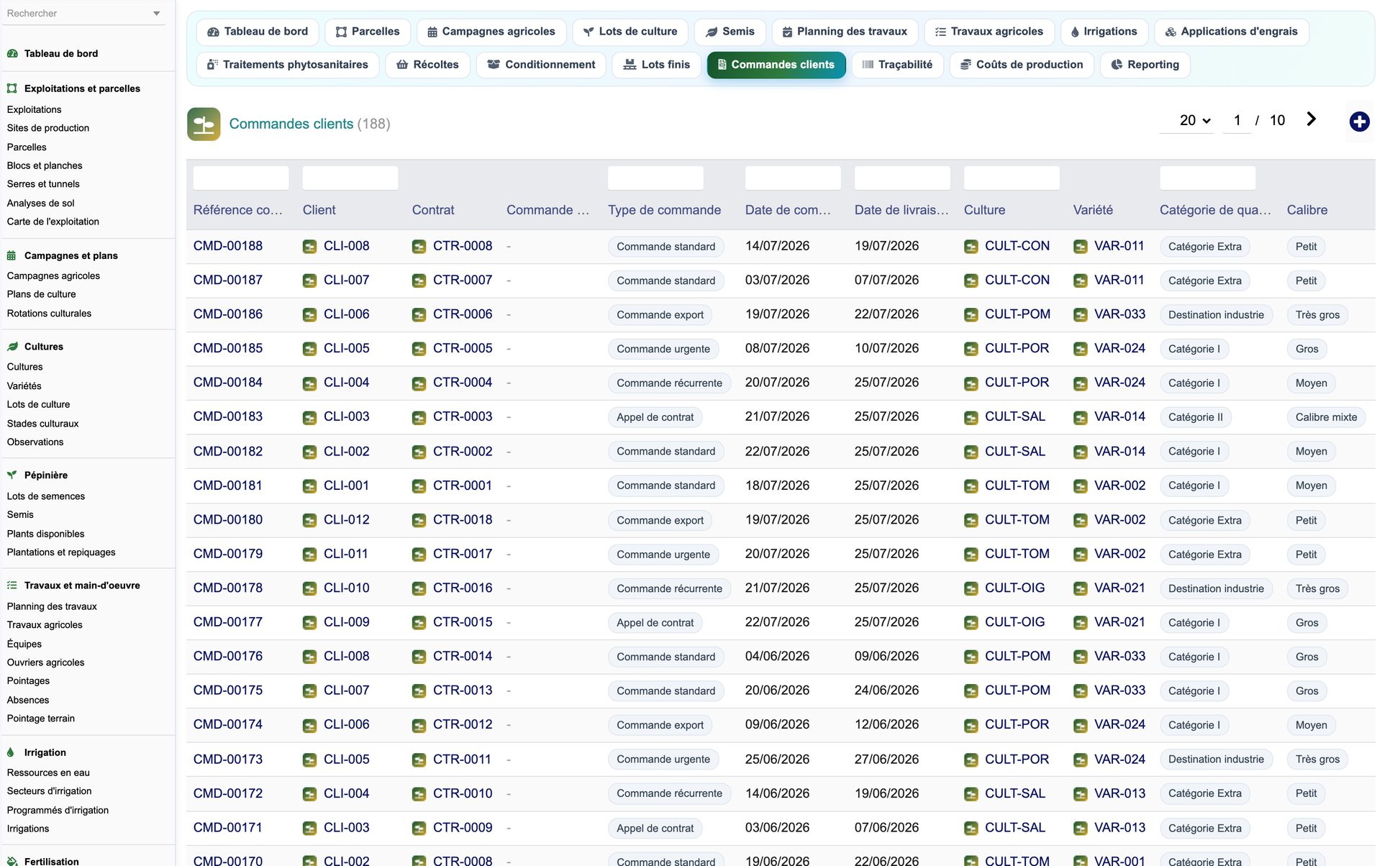Viewport: 1400px width, 866px height.
Task: Click the client icon beside CLI-008 in CMD-00188 row
Action: (310, 247)
